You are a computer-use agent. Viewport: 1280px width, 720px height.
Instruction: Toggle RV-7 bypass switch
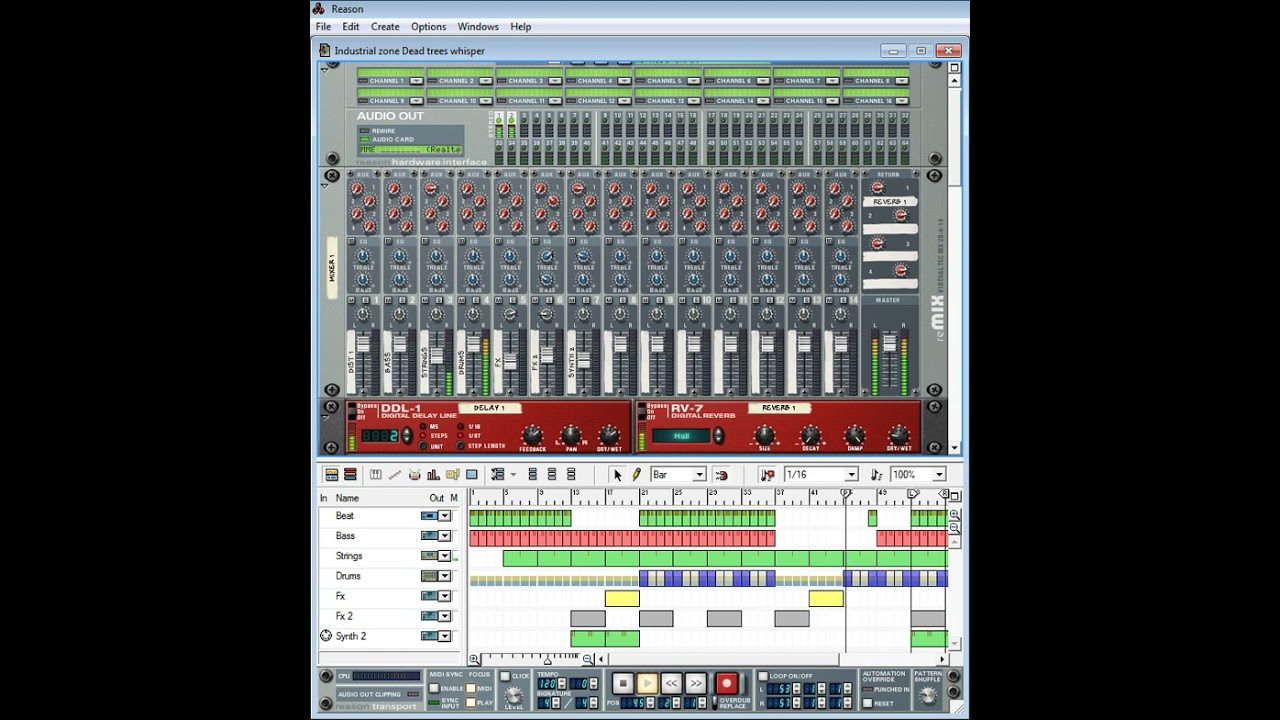point(641,412)
